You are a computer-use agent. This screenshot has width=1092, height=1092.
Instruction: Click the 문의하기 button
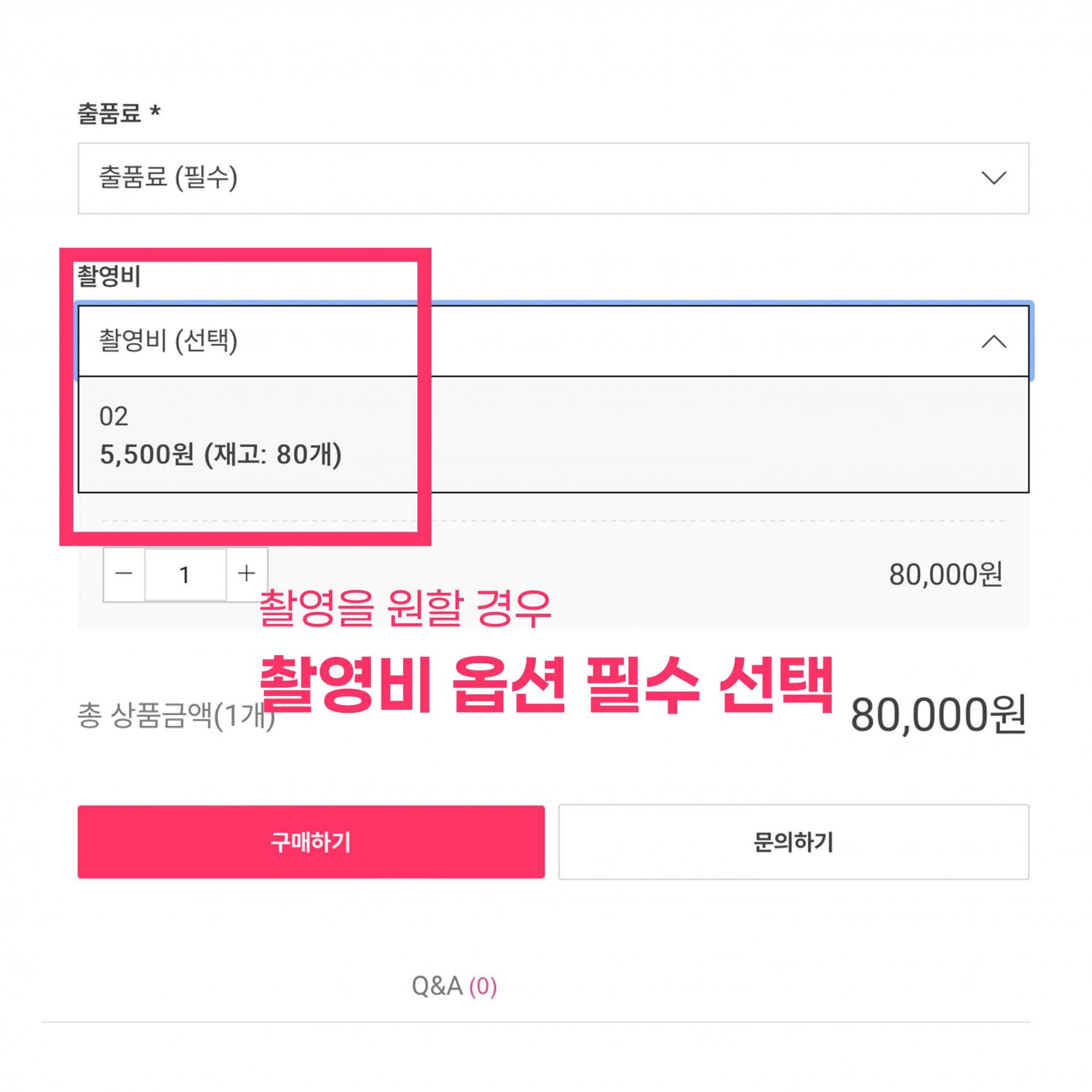793,842
